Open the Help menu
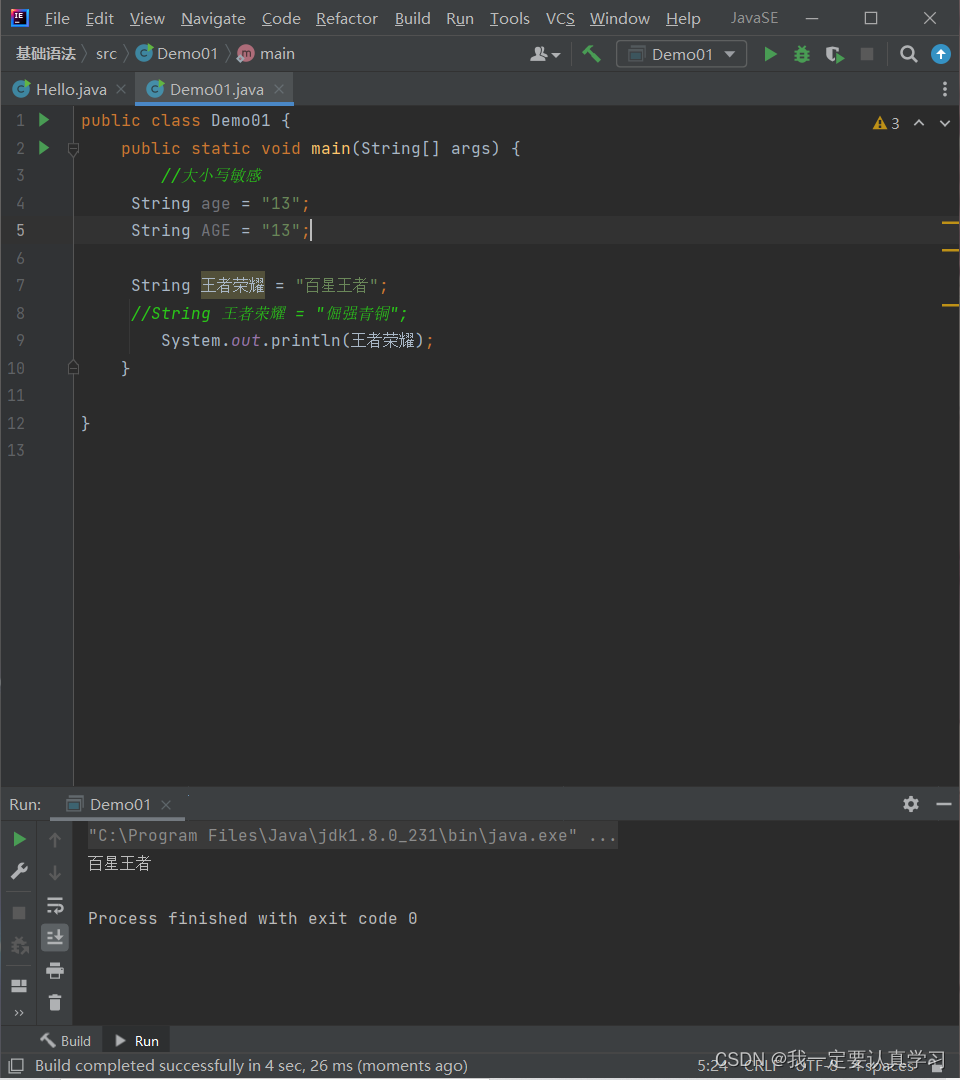This screenshot has width=960, height=1080. [683, 19]
